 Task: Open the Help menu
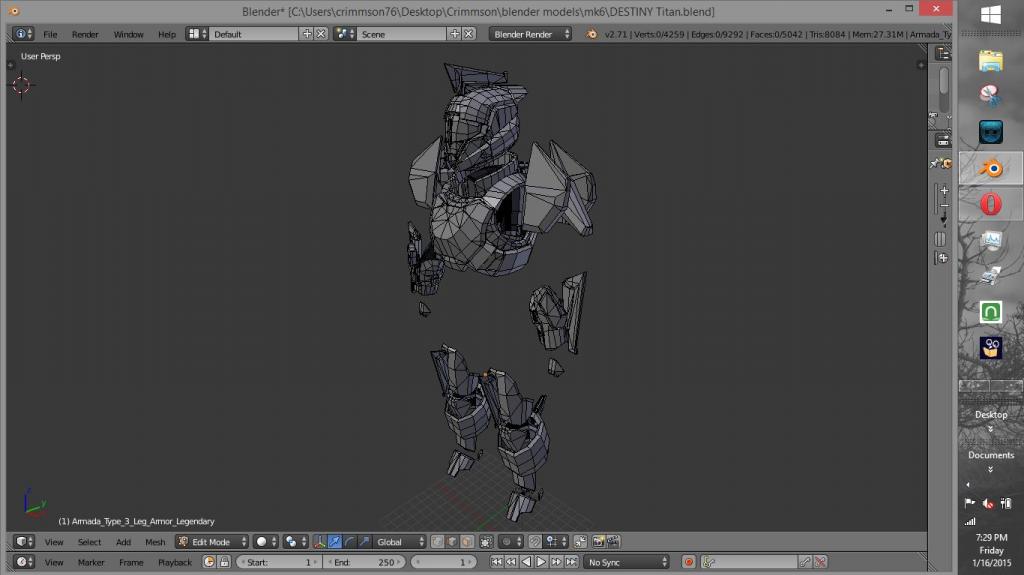pyautogui.click(x=167, y=34)
